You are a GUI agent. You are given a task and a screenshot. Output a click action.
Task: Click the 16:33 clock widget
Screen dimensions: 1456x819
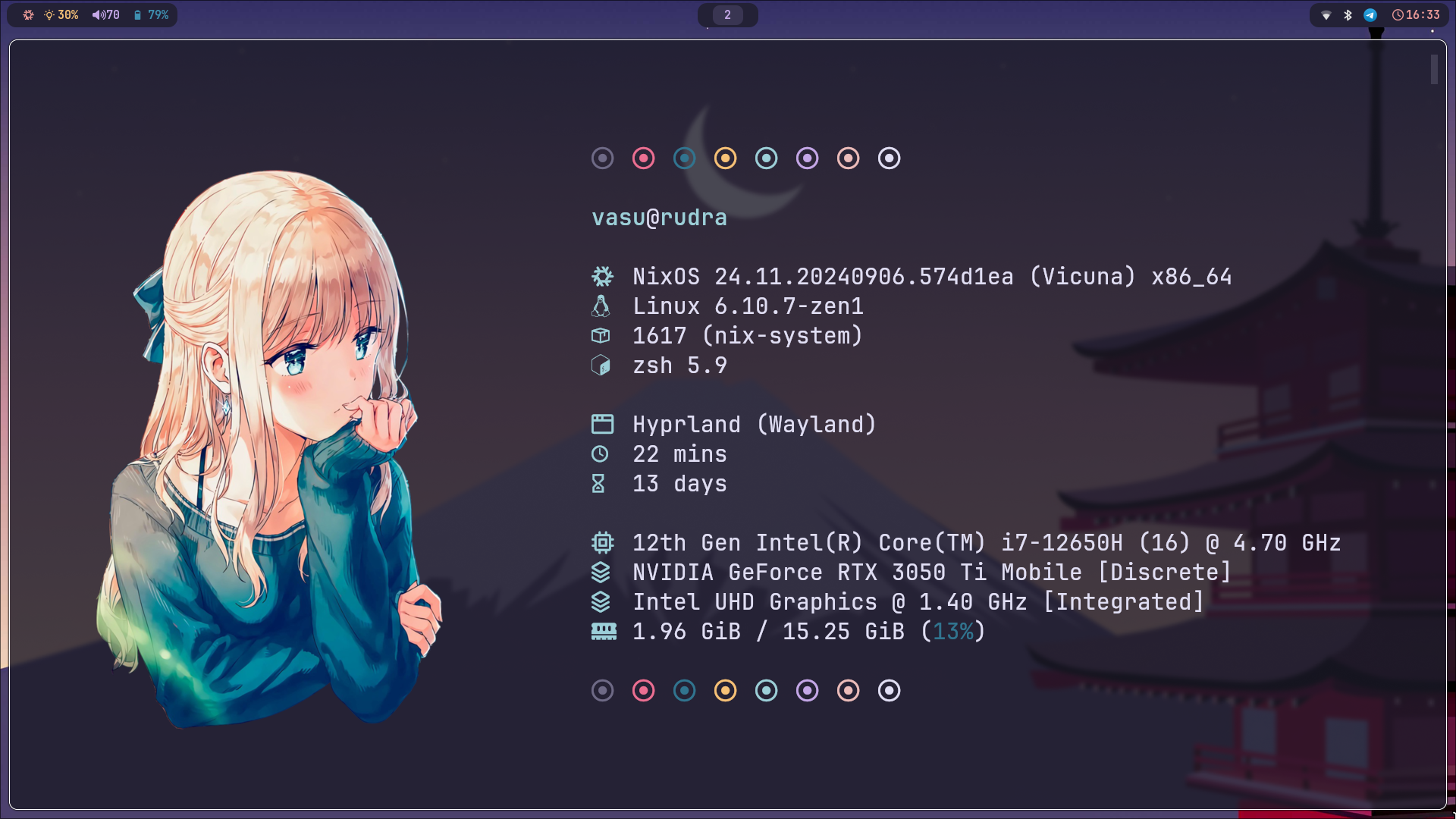click(x=1416, y=15)
